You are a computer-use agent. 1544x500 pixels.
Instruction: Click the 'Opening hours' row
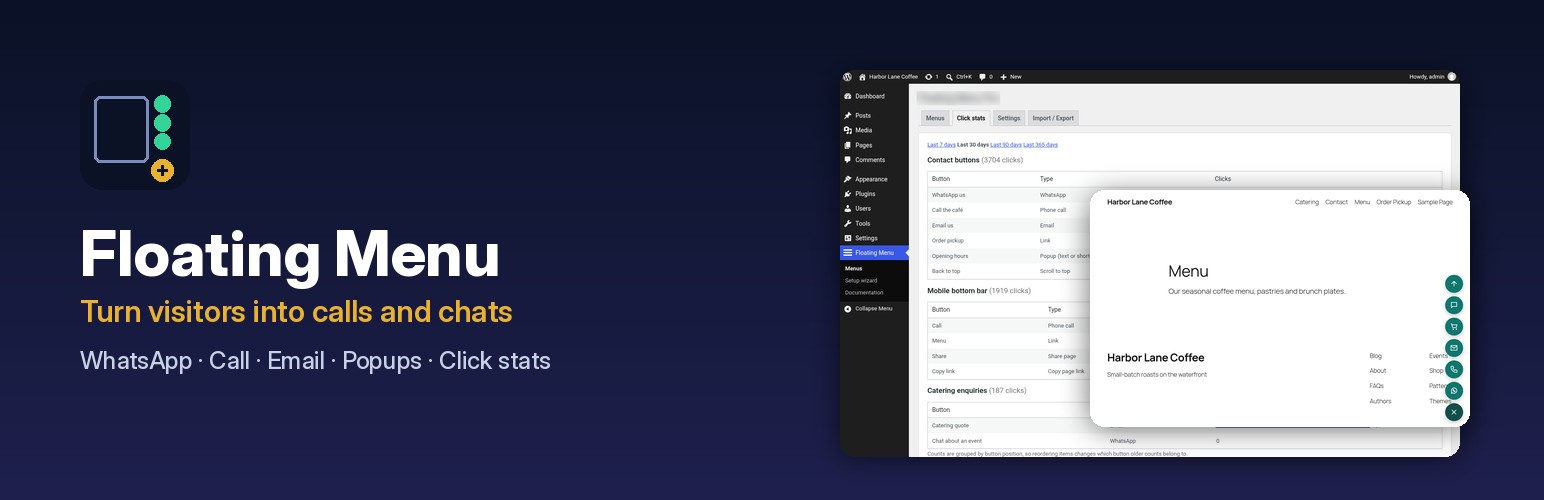click(x=1009, y=256)
